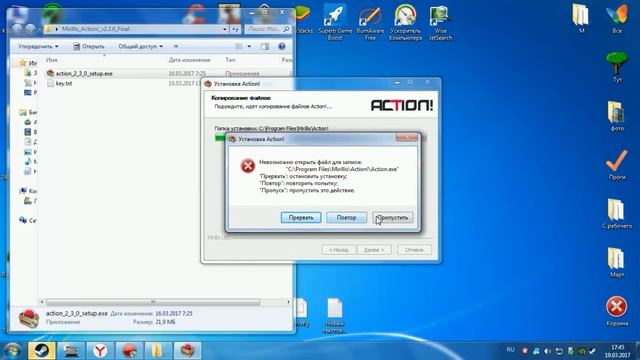Sort by Имя column header

52,60
